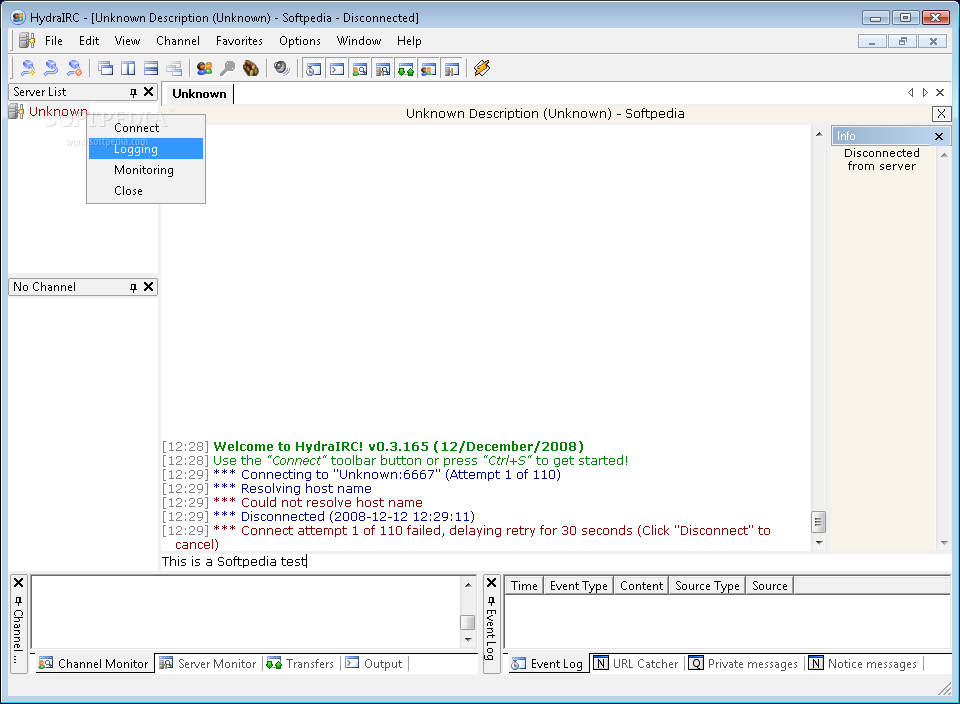Open the Options menu
The height and width of the screenshot is (704, 960).
pos(299,41)
